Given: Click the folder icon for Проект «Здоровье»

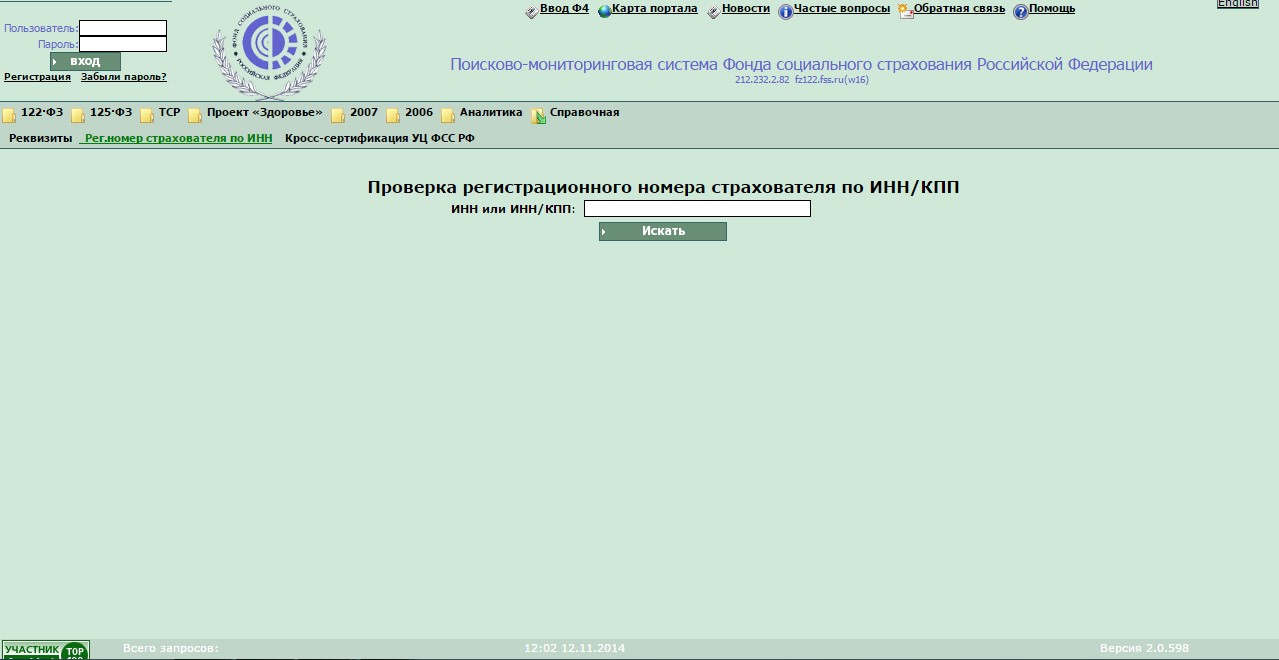Looking at the screenshot, I should pos(195,114).
